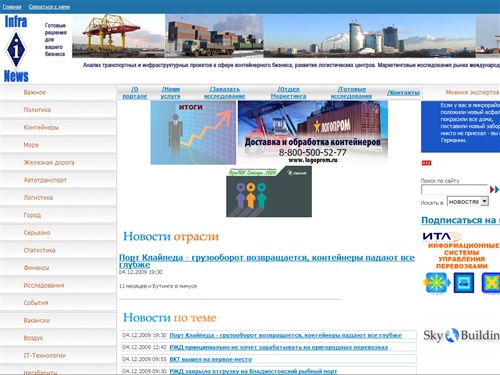Click the Sky Building logo
The height and width of the screenshot is (375, 500).
point(461,335)
